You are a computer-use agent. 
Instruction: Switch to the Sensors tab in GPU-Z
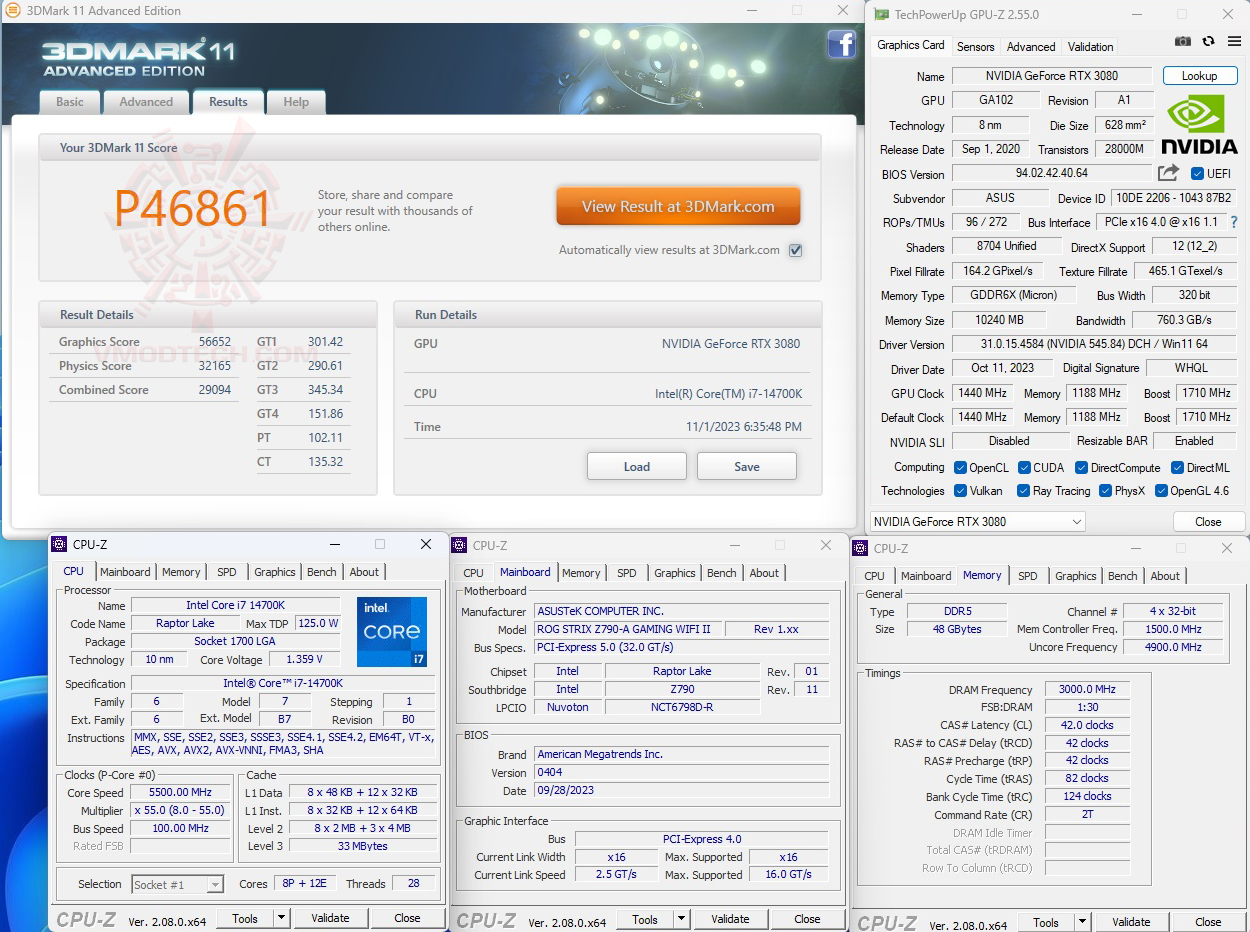click(x=976, y=46)
